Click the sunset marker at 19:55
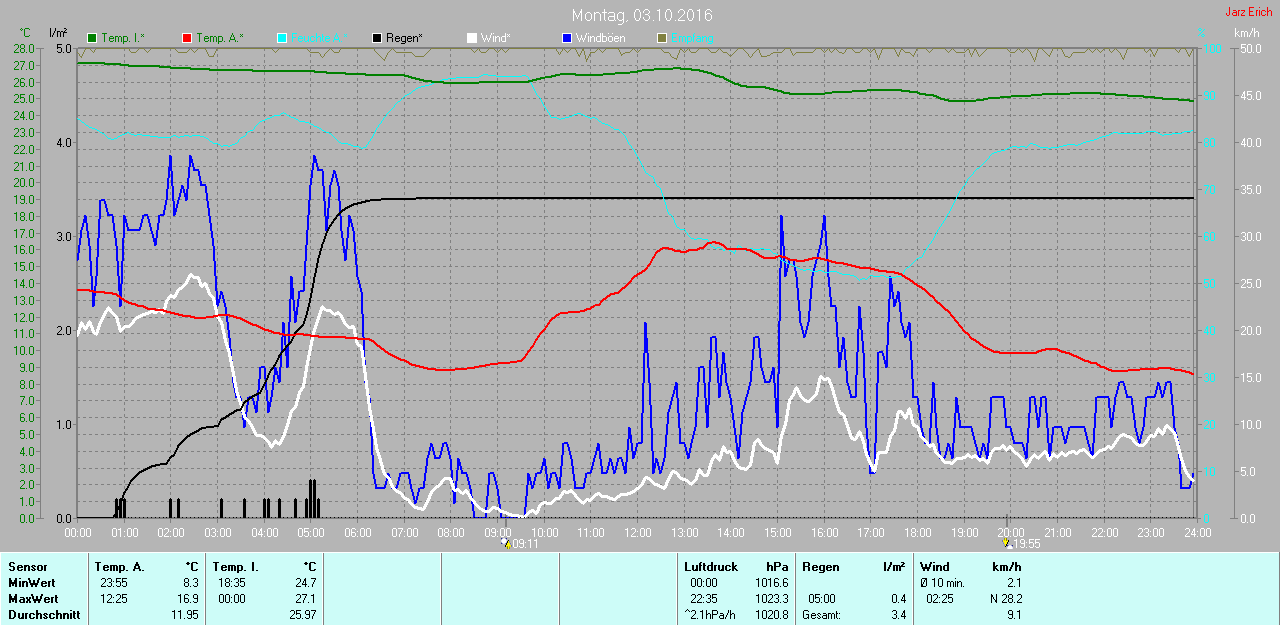Image resolution: width=1280 pixels, height=625 pixels. [1007, 543]
